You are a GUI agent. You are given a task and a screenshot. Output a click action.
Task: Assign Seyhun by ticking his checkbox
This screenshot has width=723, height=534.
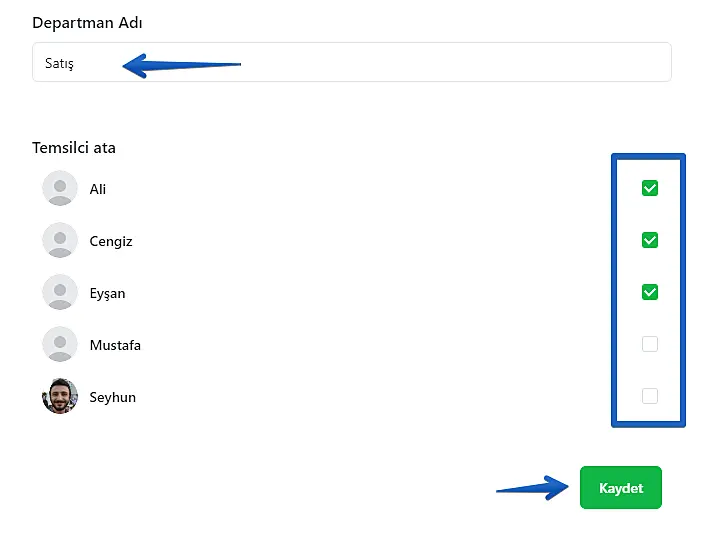point(650,396)
